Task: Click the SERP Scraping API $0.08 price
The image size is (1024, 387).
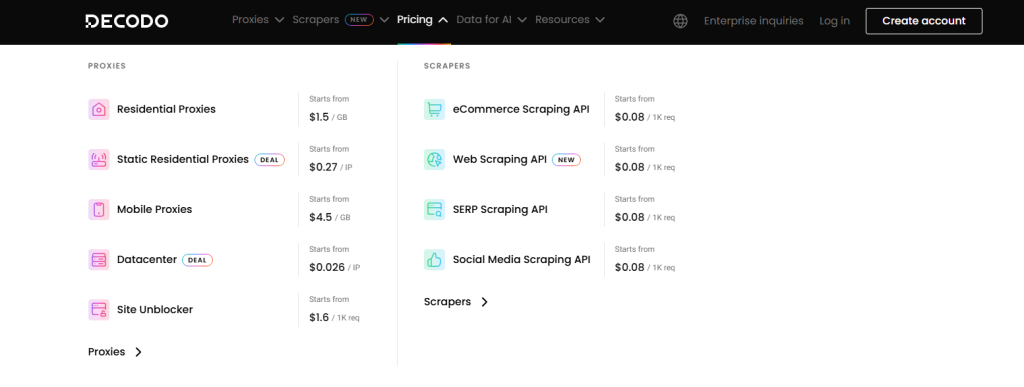Action: 645,217
